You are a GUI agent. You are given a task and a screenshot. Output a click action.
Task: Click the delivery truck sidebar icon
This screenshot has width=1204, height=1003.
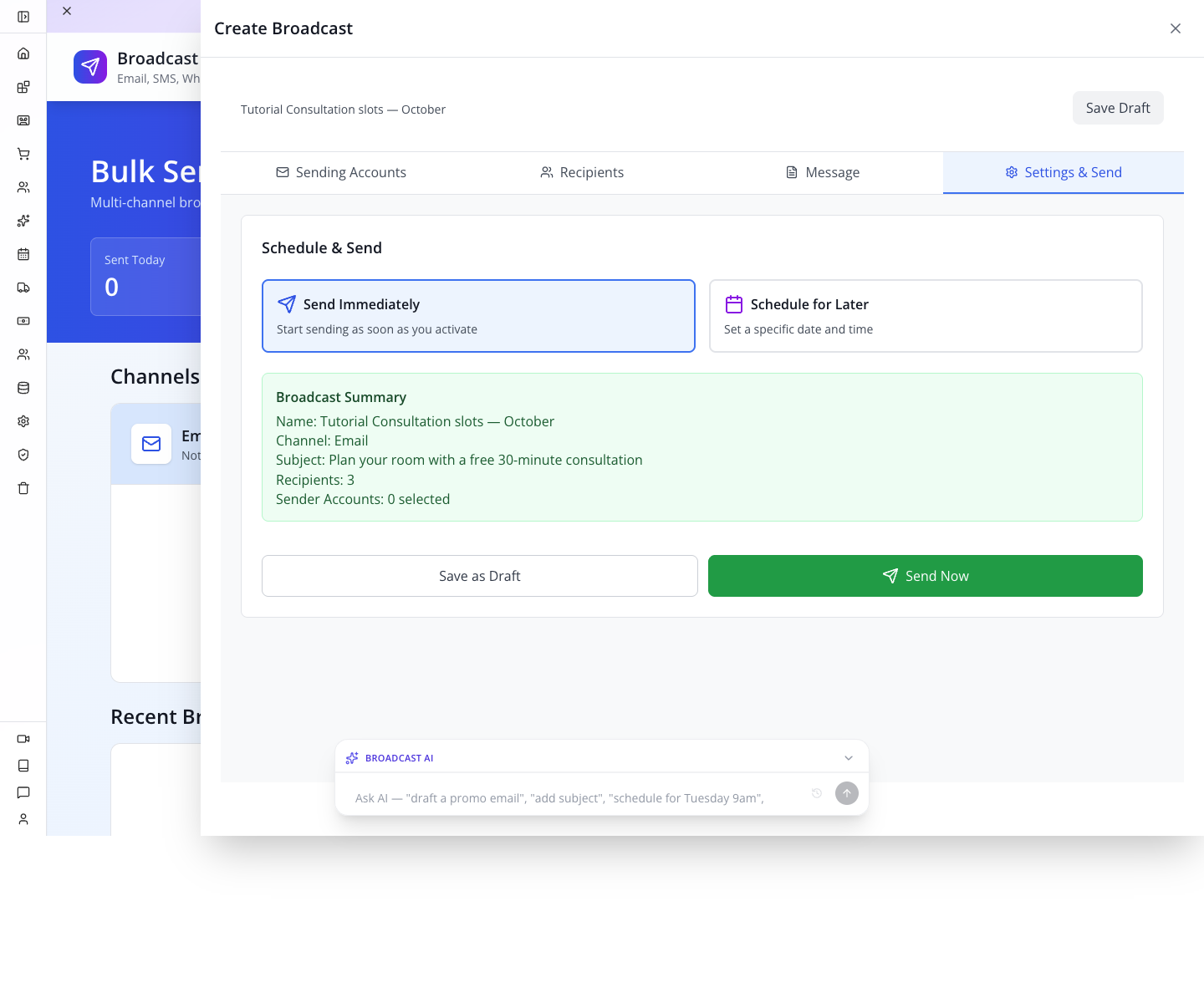click(x=23, y=288)
